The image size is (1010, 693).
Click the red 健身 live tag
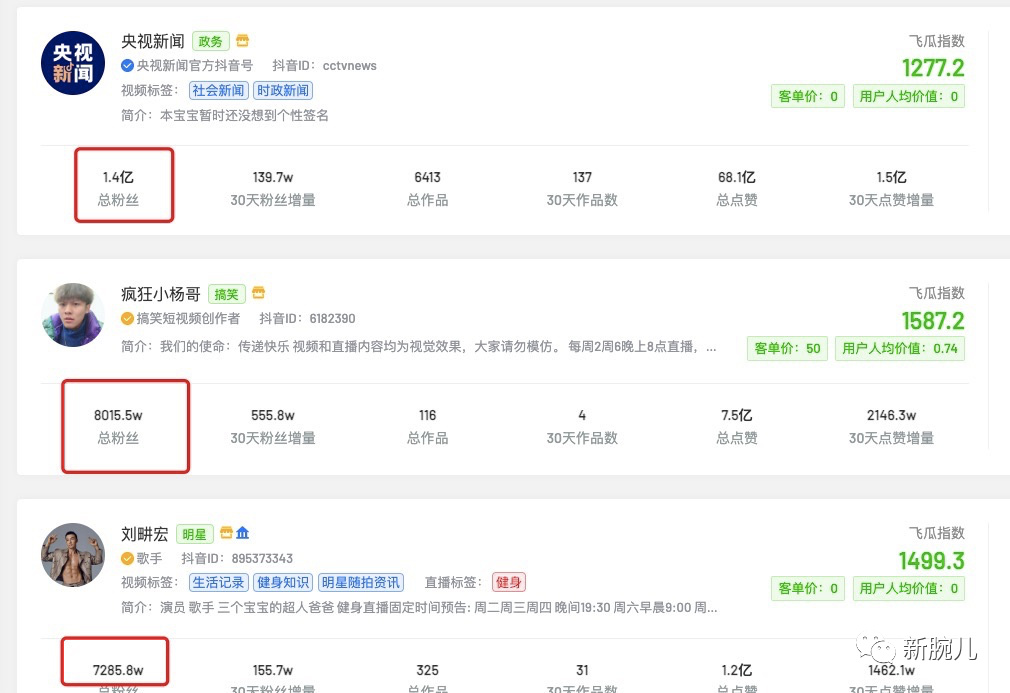tap(508, 582)
